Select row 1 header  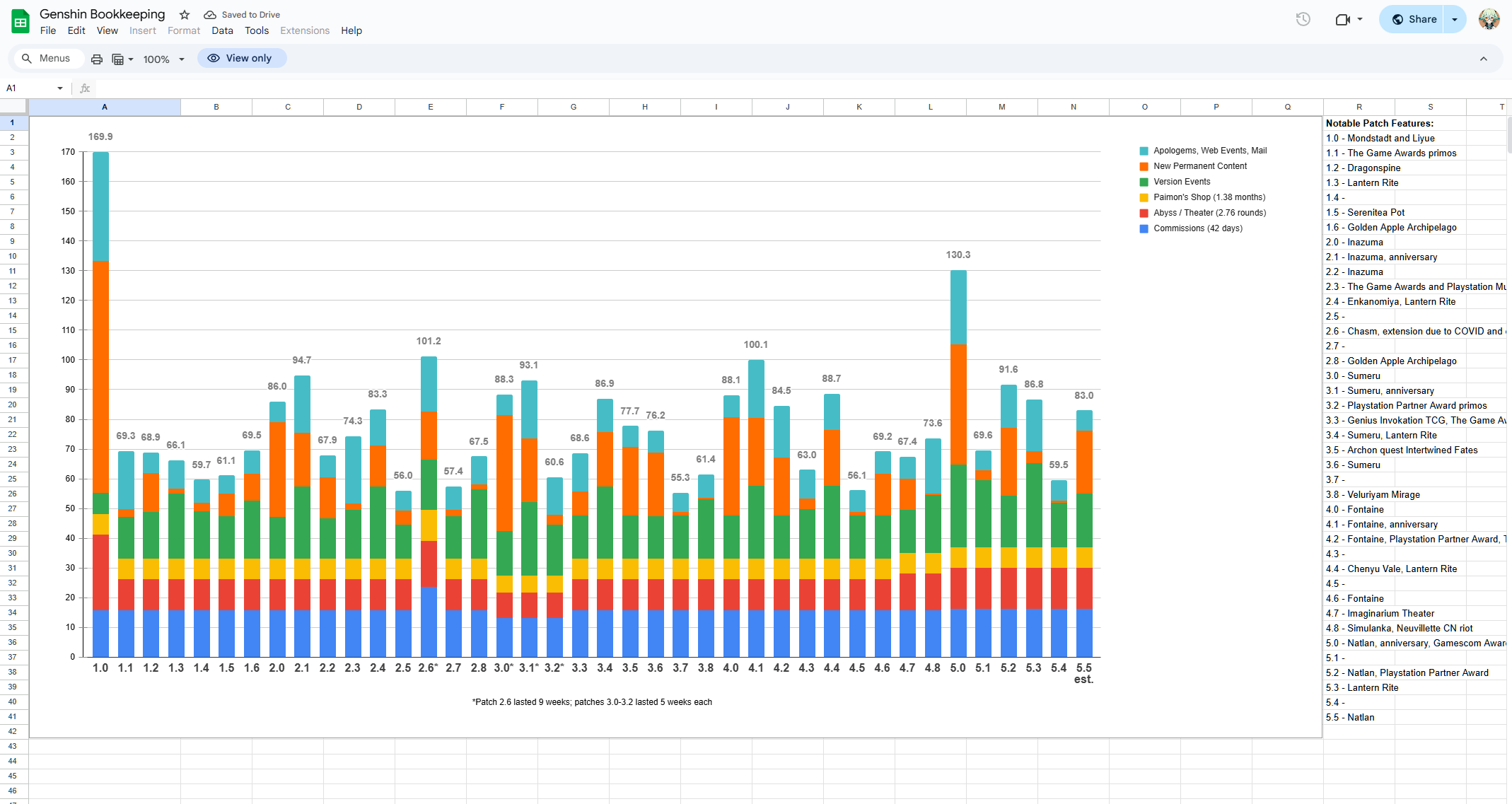(13, 122)
